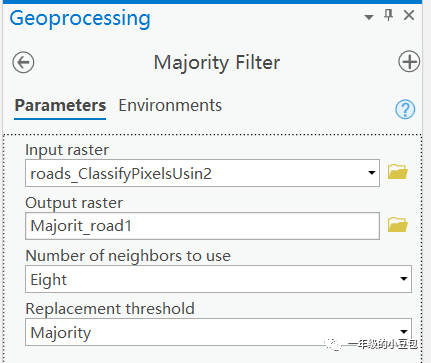Viewport: 431px width, 363px height.
Task: Go back using the left arrow icon
Action: 23,62
